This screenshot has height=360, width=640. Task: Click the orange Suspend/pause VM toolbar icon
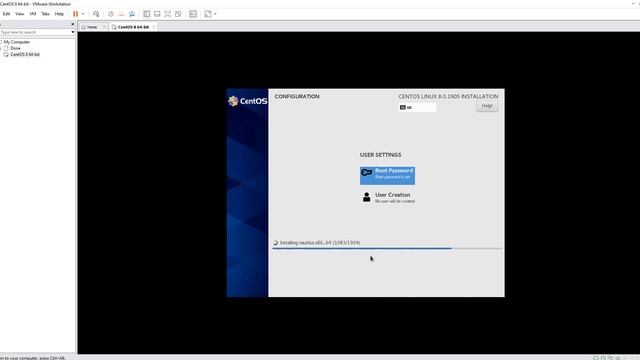[76, 14]
